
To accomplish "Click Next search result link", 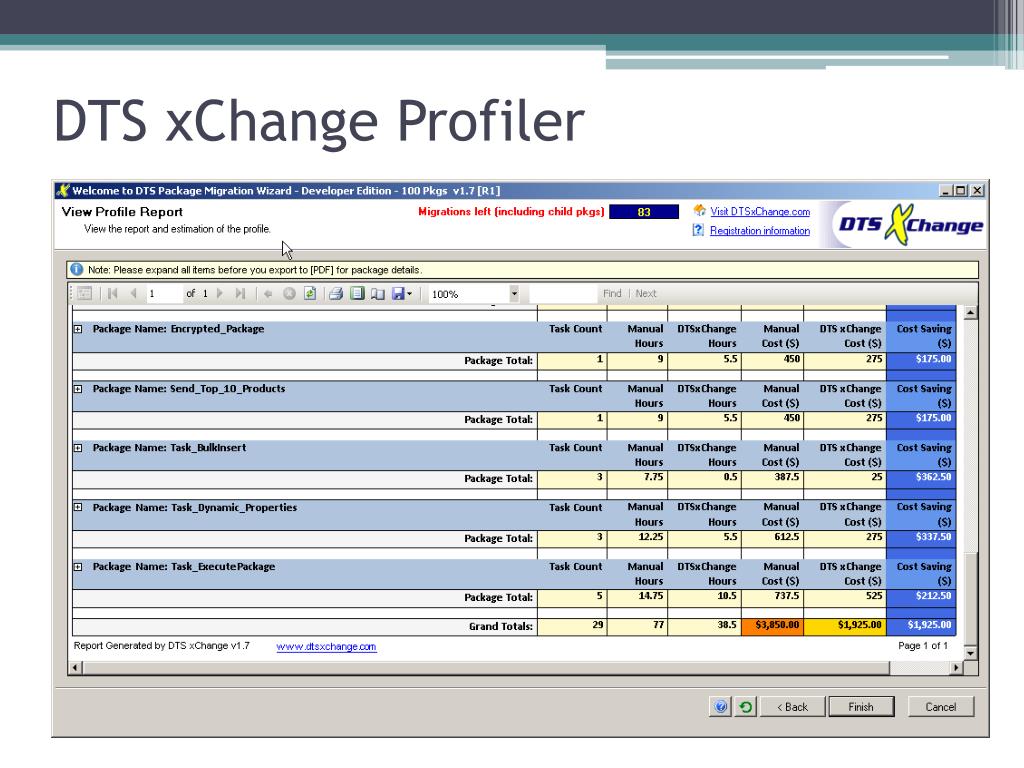I will 646,294.
